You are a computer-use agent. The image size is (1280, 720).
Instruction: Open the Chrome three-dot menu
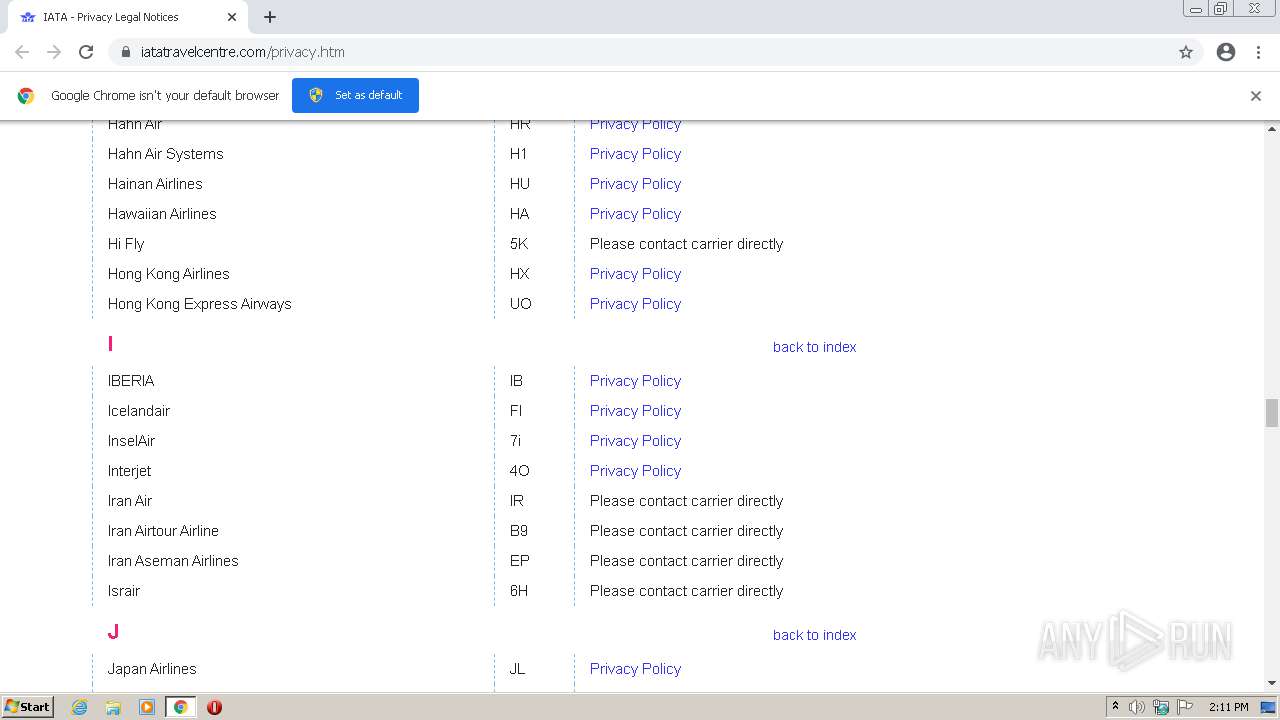point(1258,52)
